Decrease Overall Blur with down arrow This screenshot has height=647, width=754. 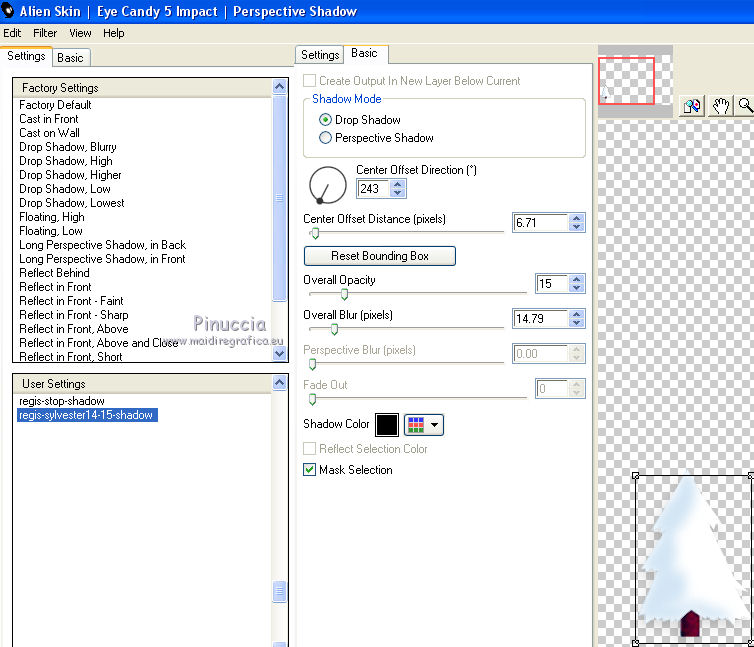click(x=577, y=323)
